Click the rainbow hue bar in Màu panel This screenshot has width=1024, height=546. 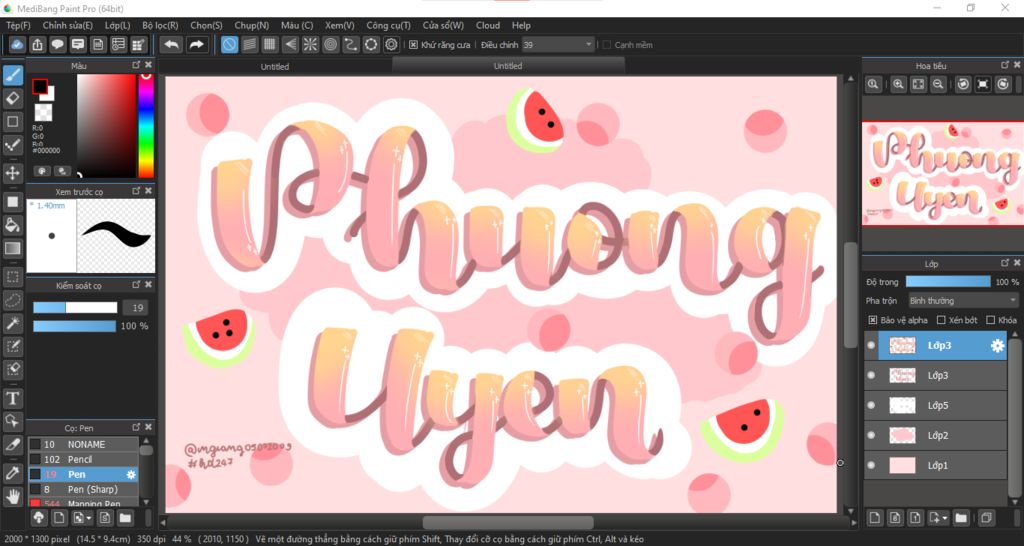146,125
